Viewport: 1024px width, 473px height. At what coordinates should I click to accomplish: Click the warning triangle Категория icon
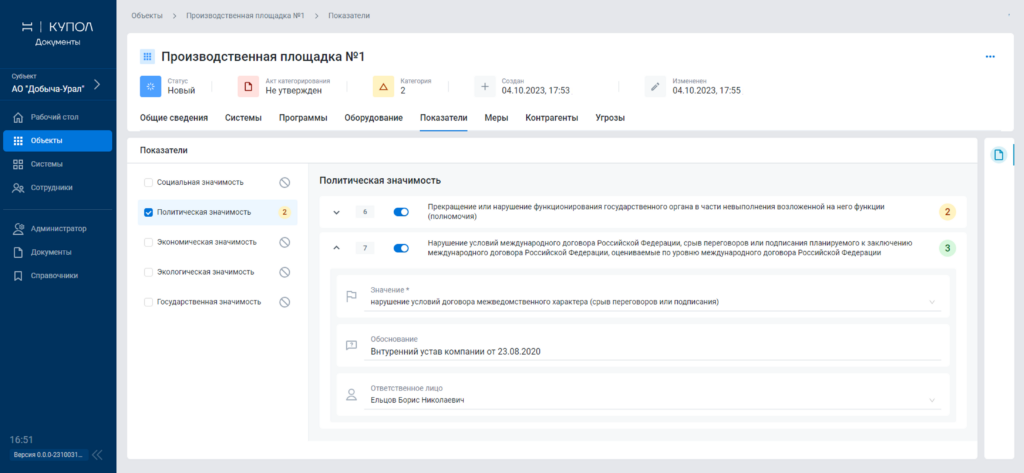pyautogui.click(x=384, y=86)
